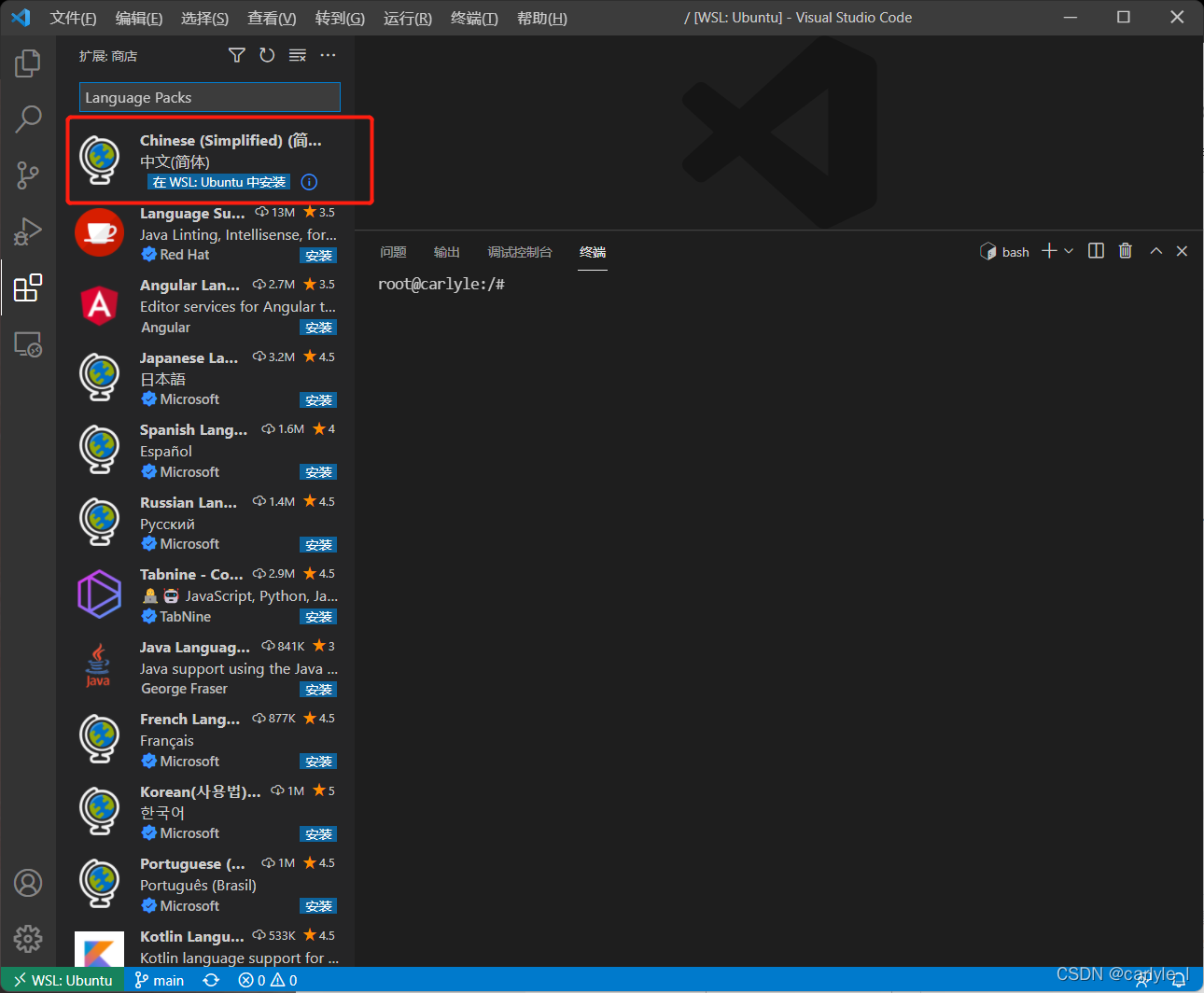Screen dimensions: 1204x993
Task: Open the Run and Debug view
Action: tap(28, 231)
